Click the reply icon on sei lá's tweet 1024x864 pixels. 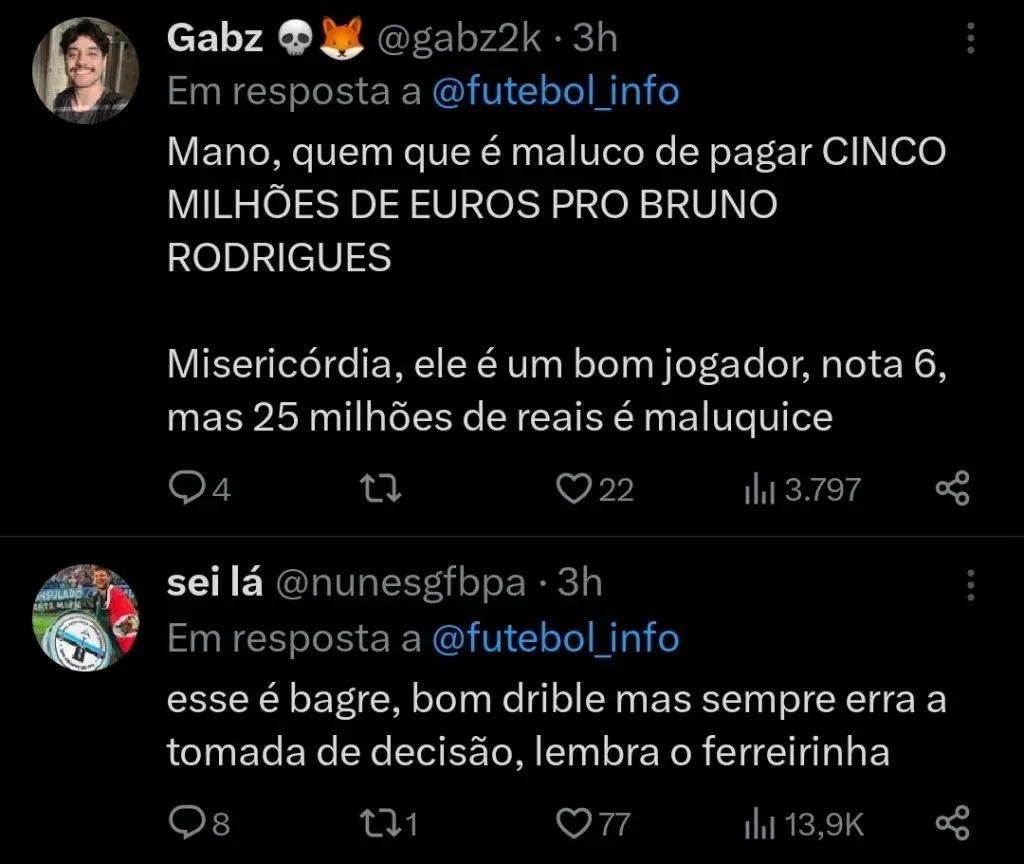point(190,820)
